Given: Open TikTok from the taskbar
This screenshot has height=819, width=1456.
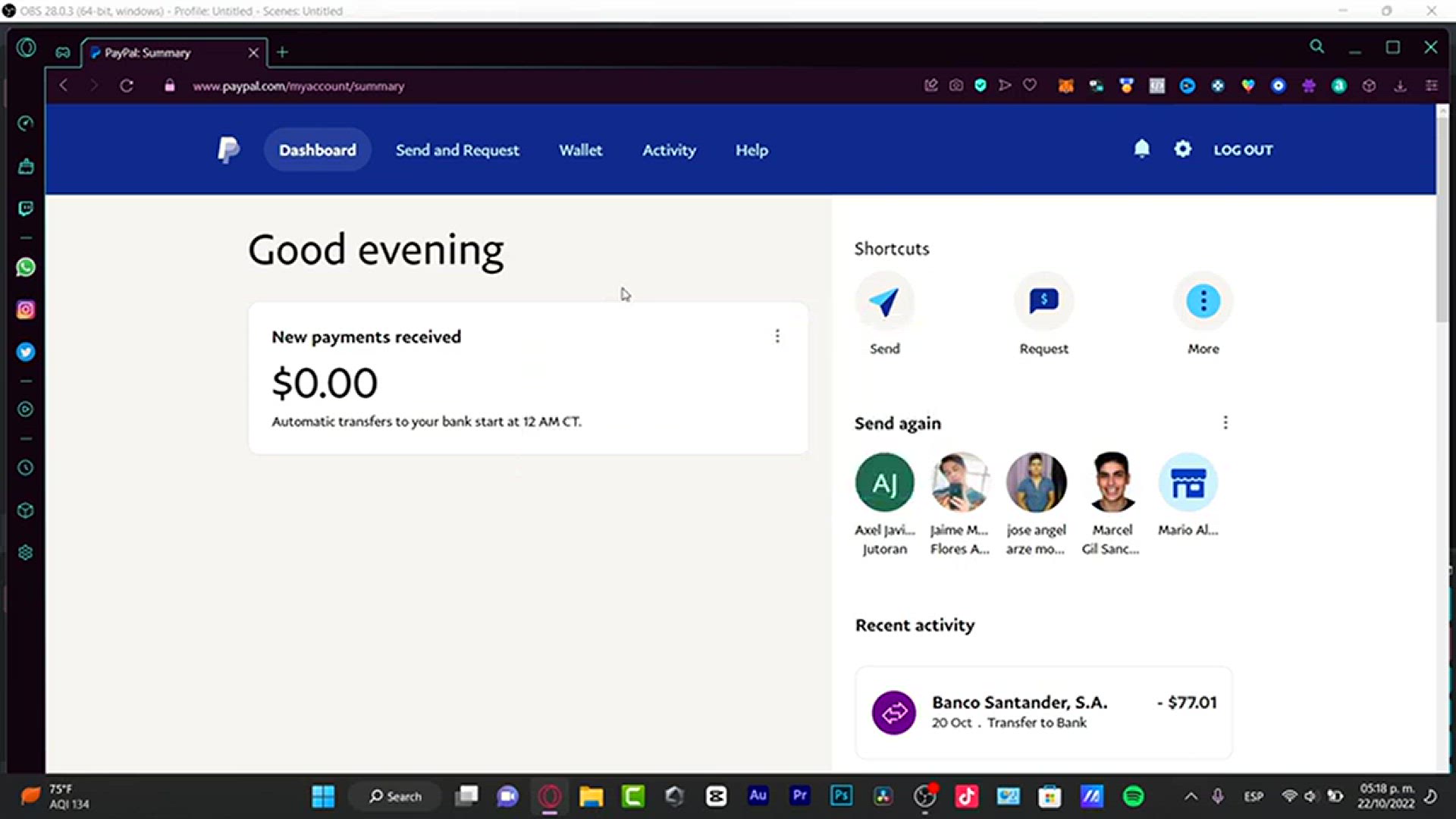Looking at the screenshot, I should [x=966, y=796].
